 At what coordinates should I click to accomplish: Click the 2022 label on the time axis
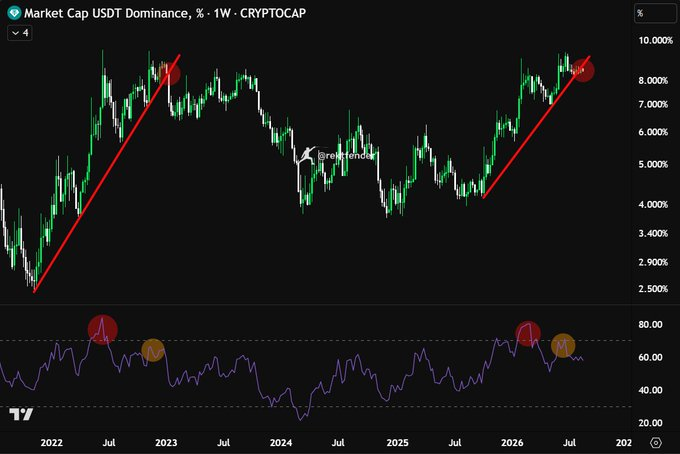52,443
